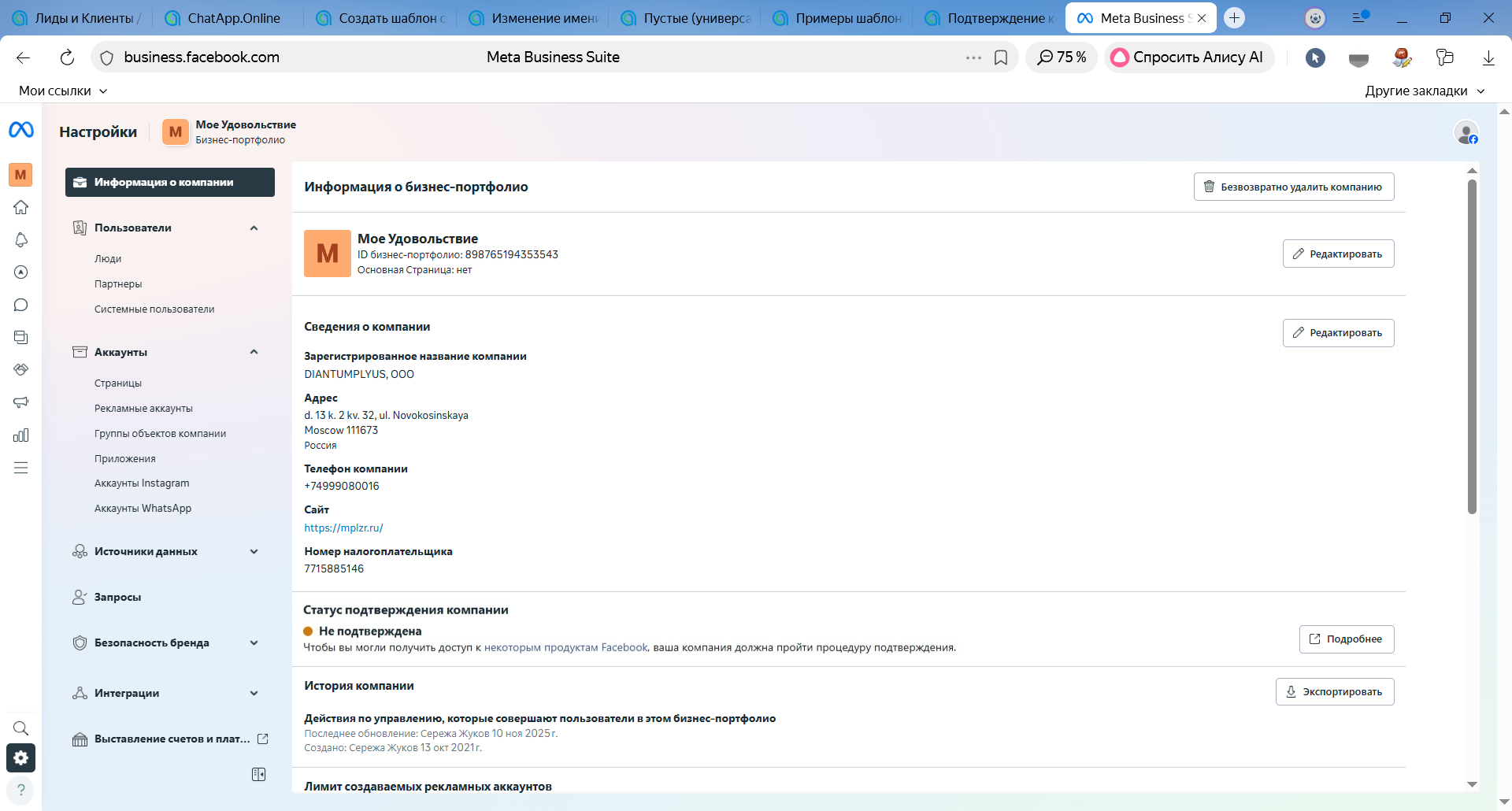This screenshot has width=1512, height=811.
Task: Open the messages chat bubble icon
Action: coord(21,306)
